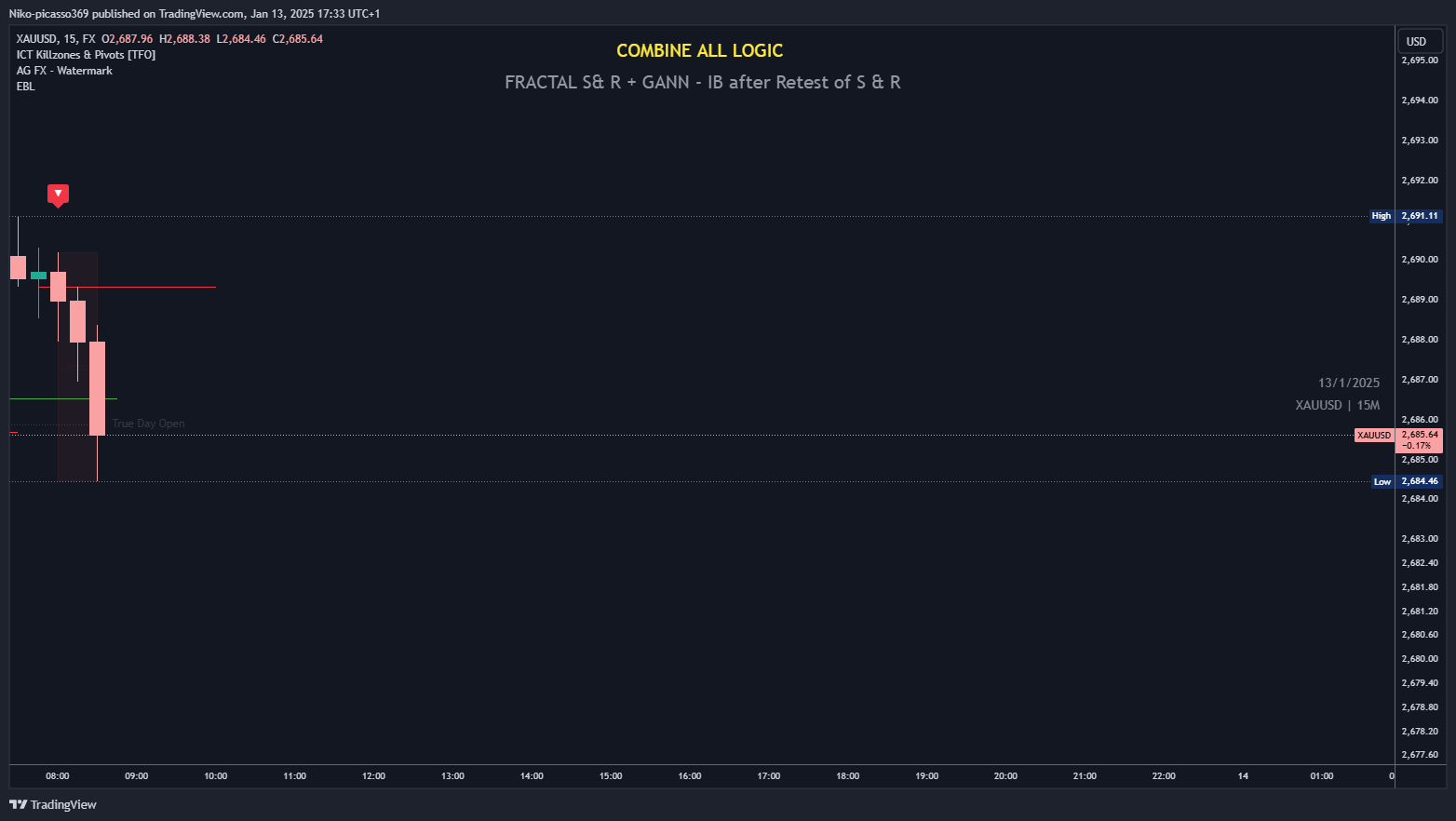Click the red down-arrow event marker icon

click(x=58, y=195)
